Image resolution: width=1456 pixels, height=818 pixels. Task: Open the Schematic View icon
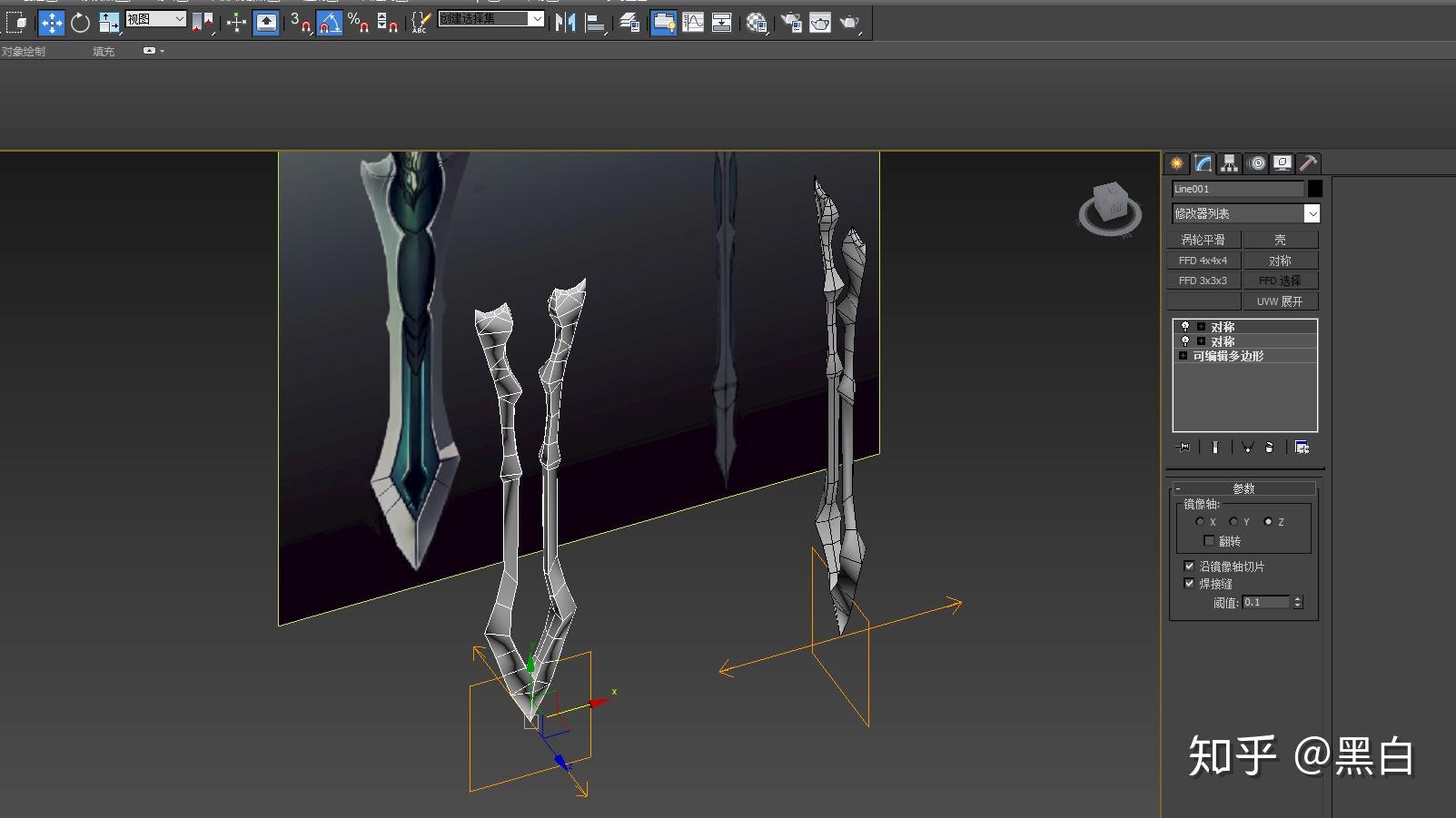point(722,22)
